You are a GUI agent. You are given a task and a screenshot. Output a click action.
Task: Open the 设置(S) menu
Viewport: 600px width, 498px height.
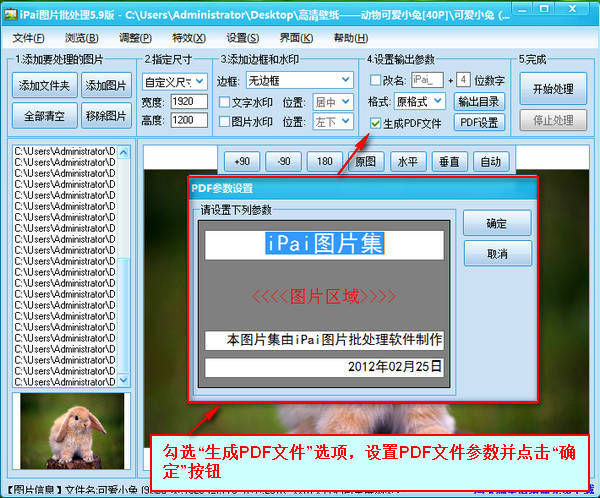tap(243, 38)
